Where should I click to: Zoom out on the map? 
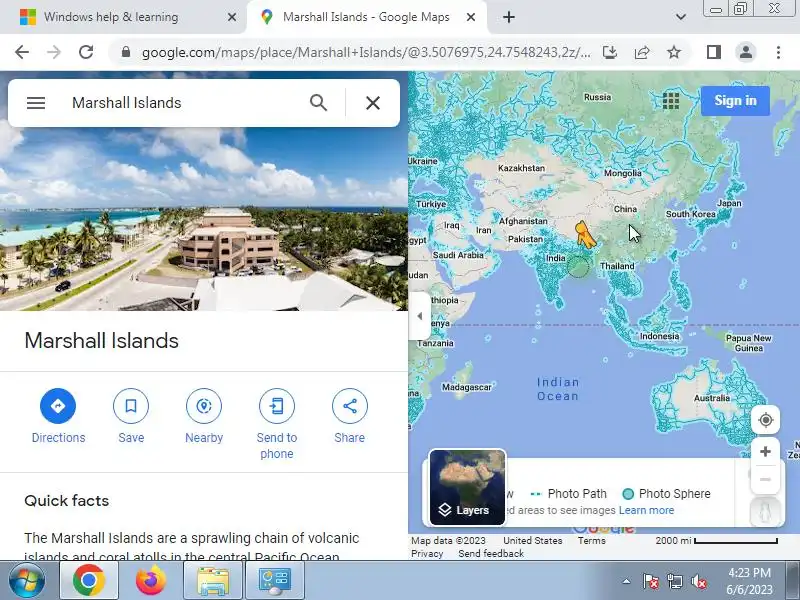pos(765,479)
